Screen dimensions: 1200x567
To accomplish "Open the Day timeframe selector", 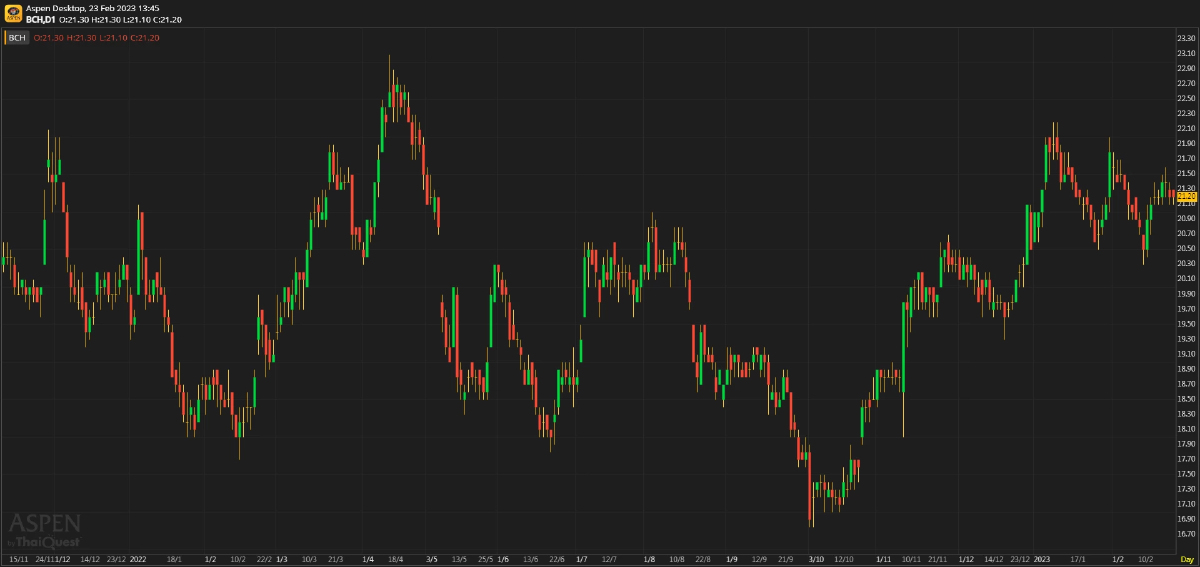I will click(1186, 559).
